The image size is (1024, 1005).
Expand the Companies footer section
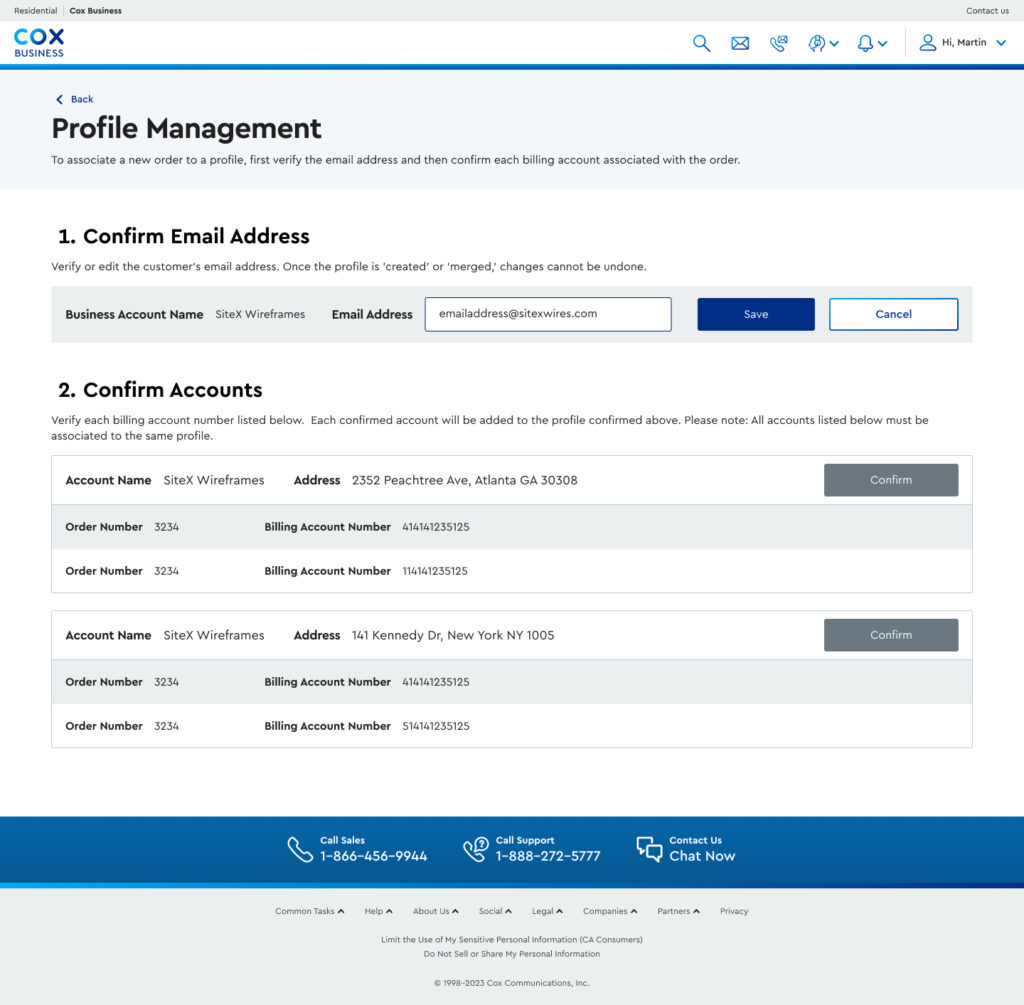tap(610, 911)
